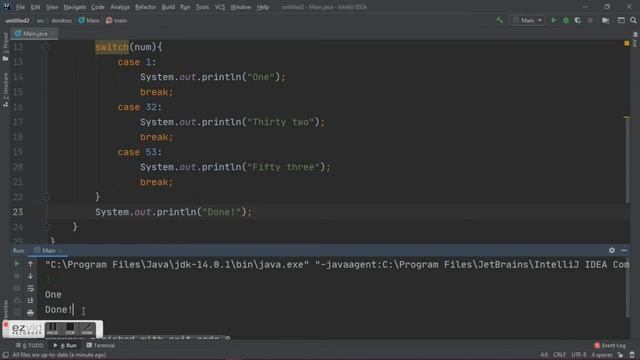Open the Run tool window tab at bottom

(65, 345)
